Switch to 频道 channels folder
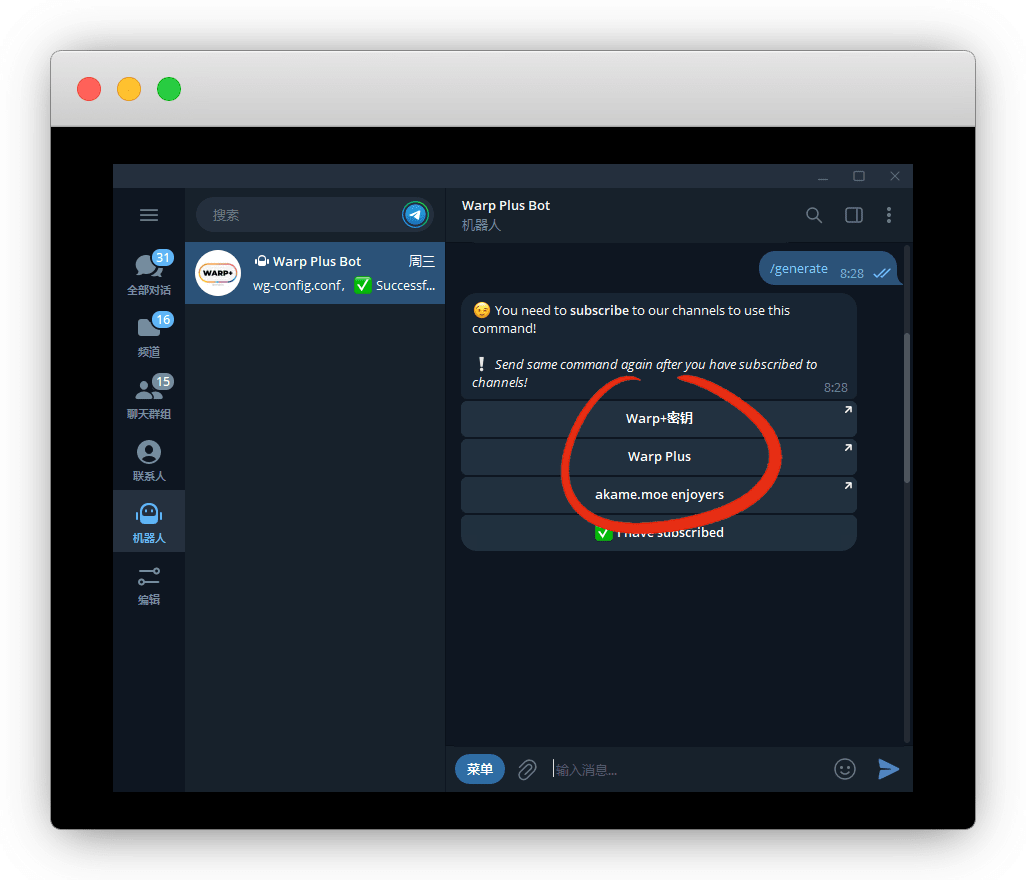The image size is (1026, 880). 149,336
